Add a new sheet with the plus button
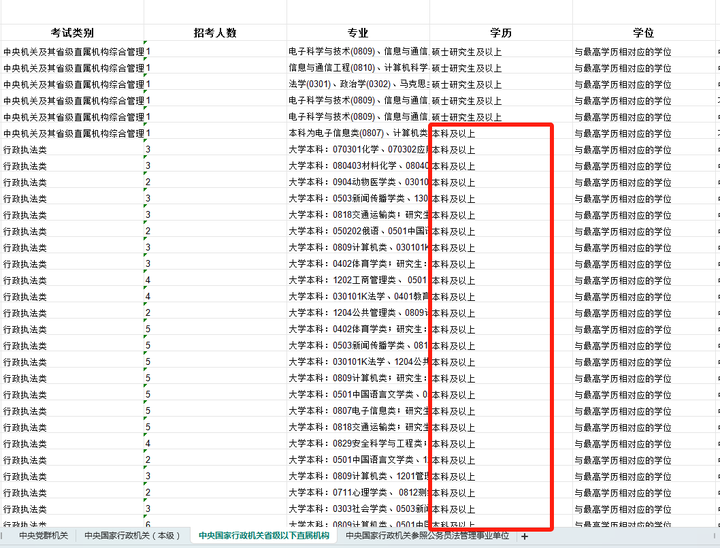Image resolution: width=720 pixels, height=548 pixels. (x=524, y=536)
